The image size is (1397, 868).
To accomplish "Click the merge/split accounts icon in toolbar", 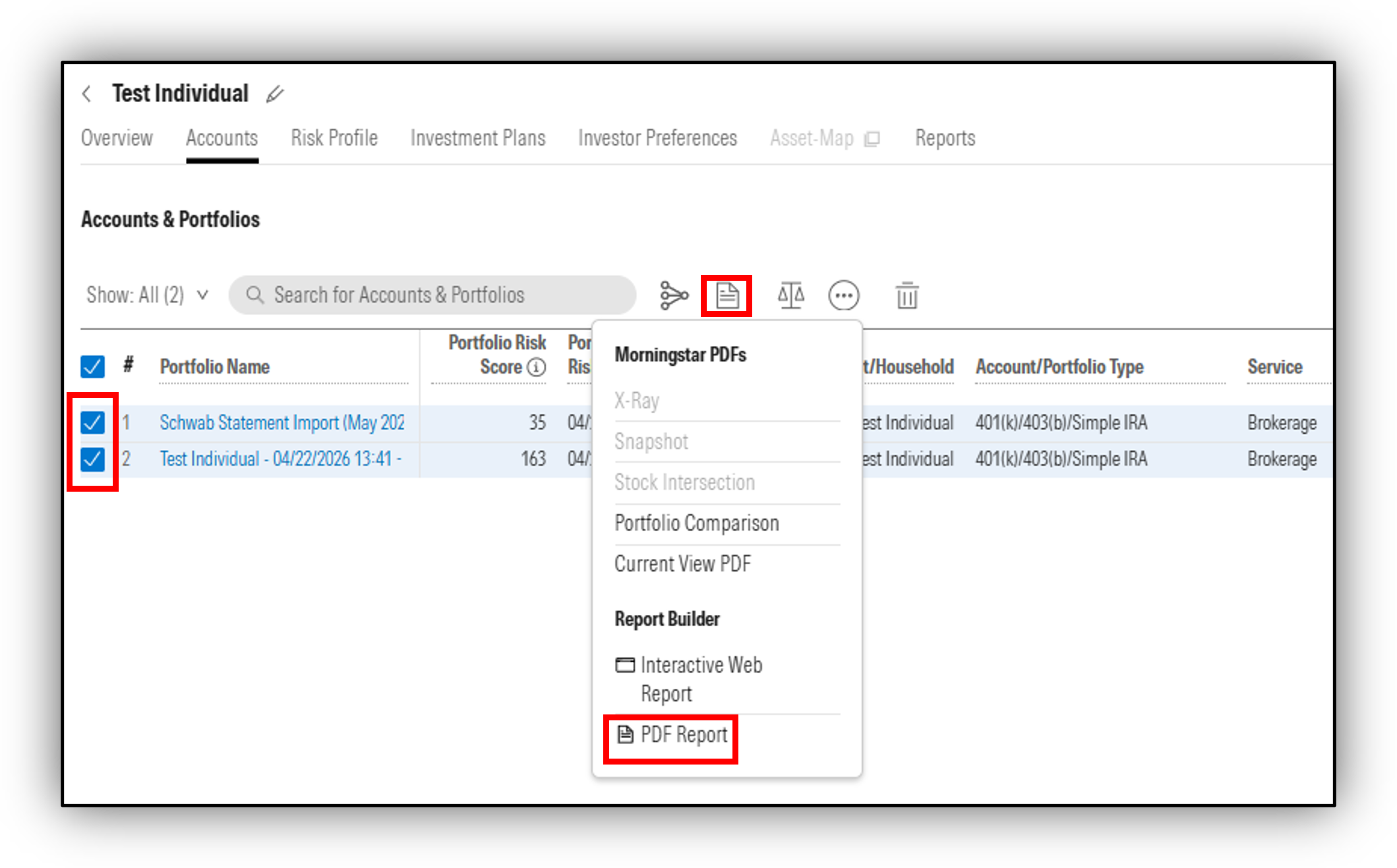I will [x=673, y=295].
